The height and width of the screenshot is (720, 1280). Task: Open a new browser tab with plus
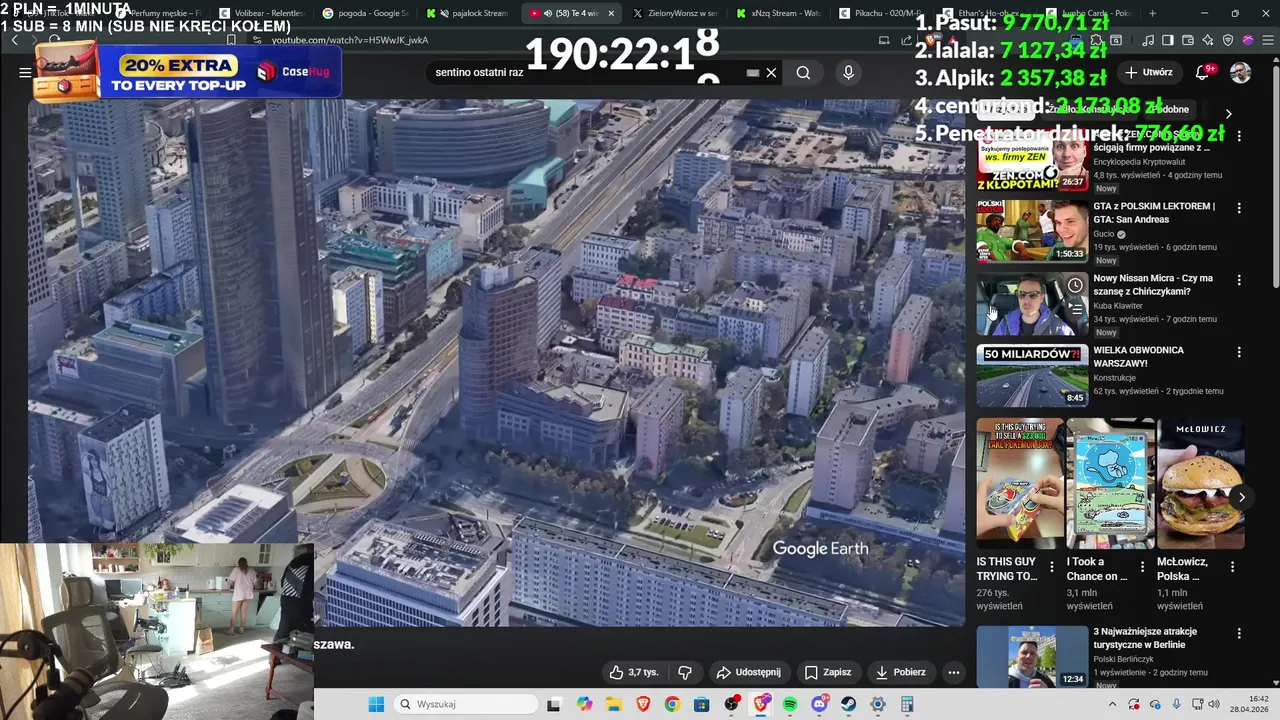pyautogui.click(x=1152, y=13)
